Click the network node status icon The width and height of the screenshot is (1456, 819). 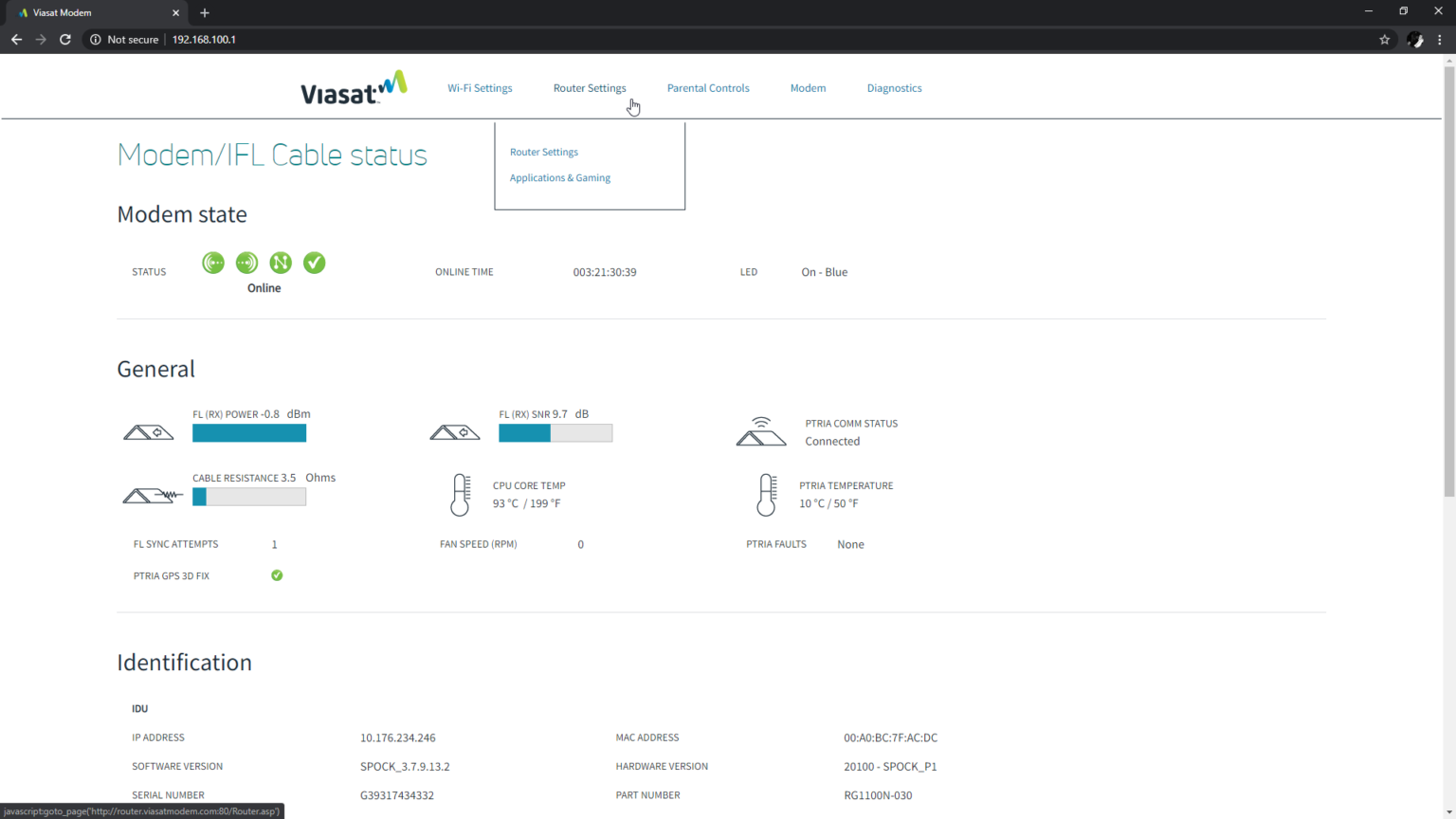pos(280,263)
